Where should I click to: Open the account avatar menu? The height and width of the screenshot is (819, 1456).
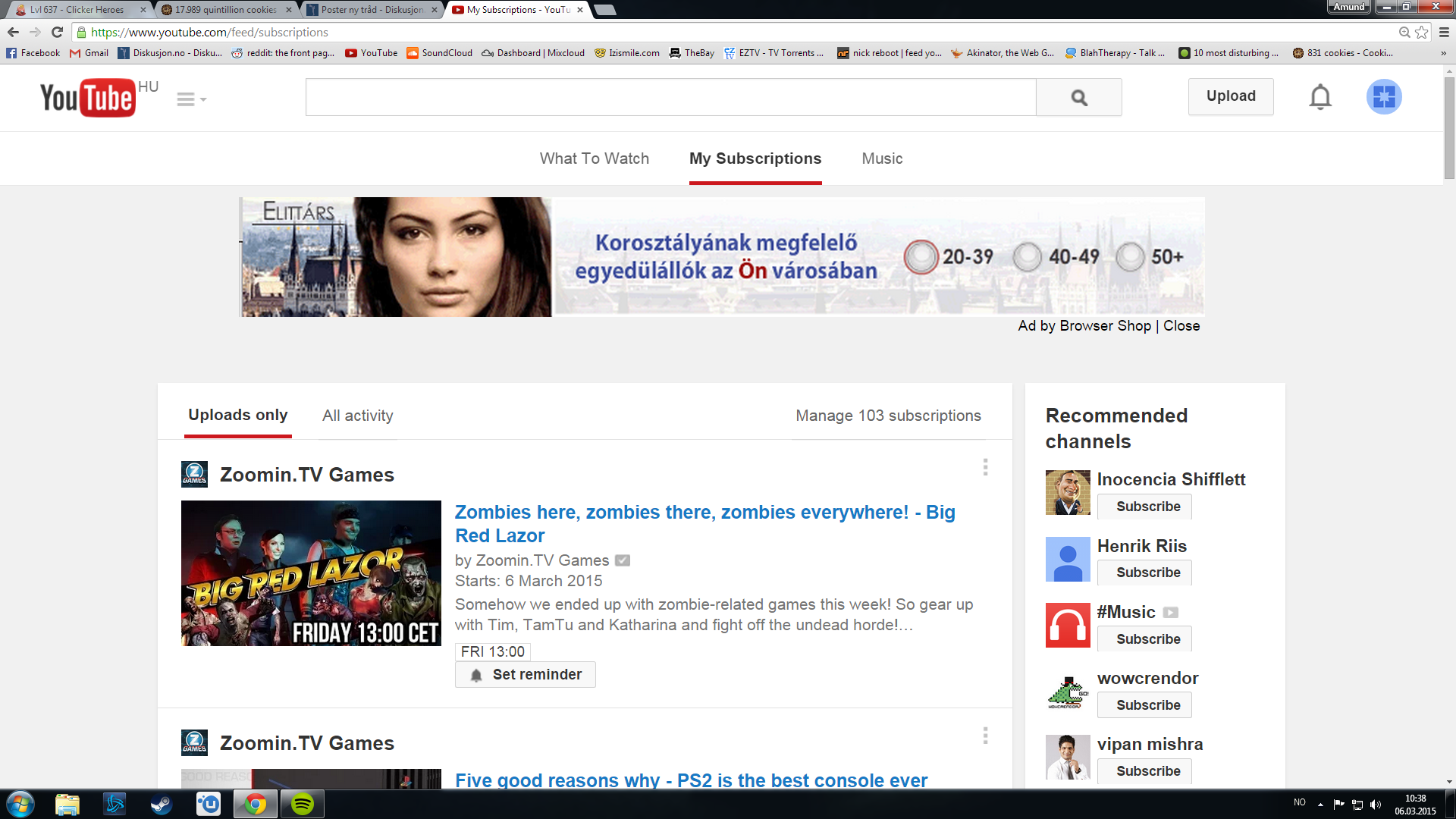[1383, 97]
